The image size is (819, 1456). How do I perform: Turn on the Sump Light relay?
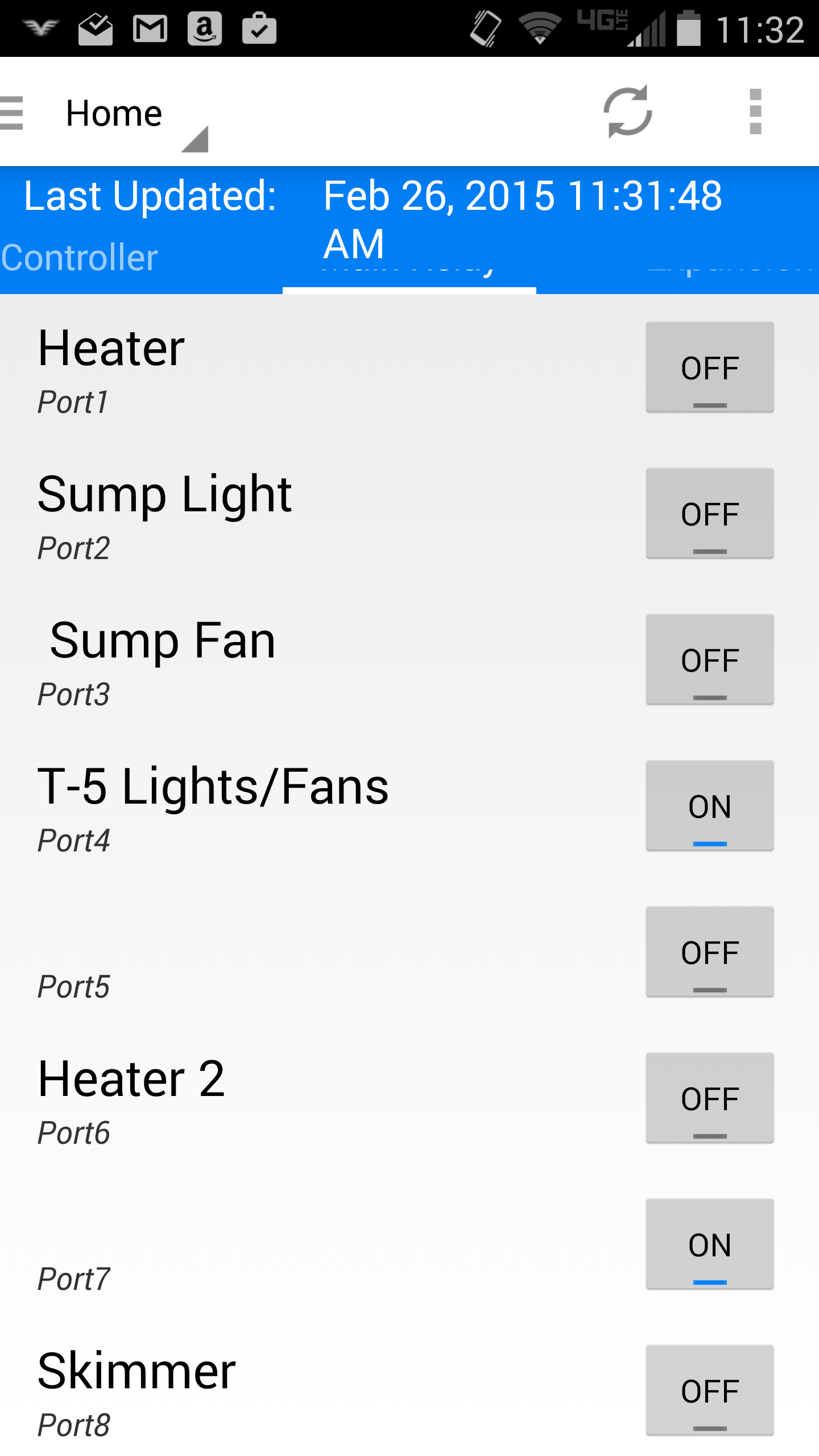(709, 514)
